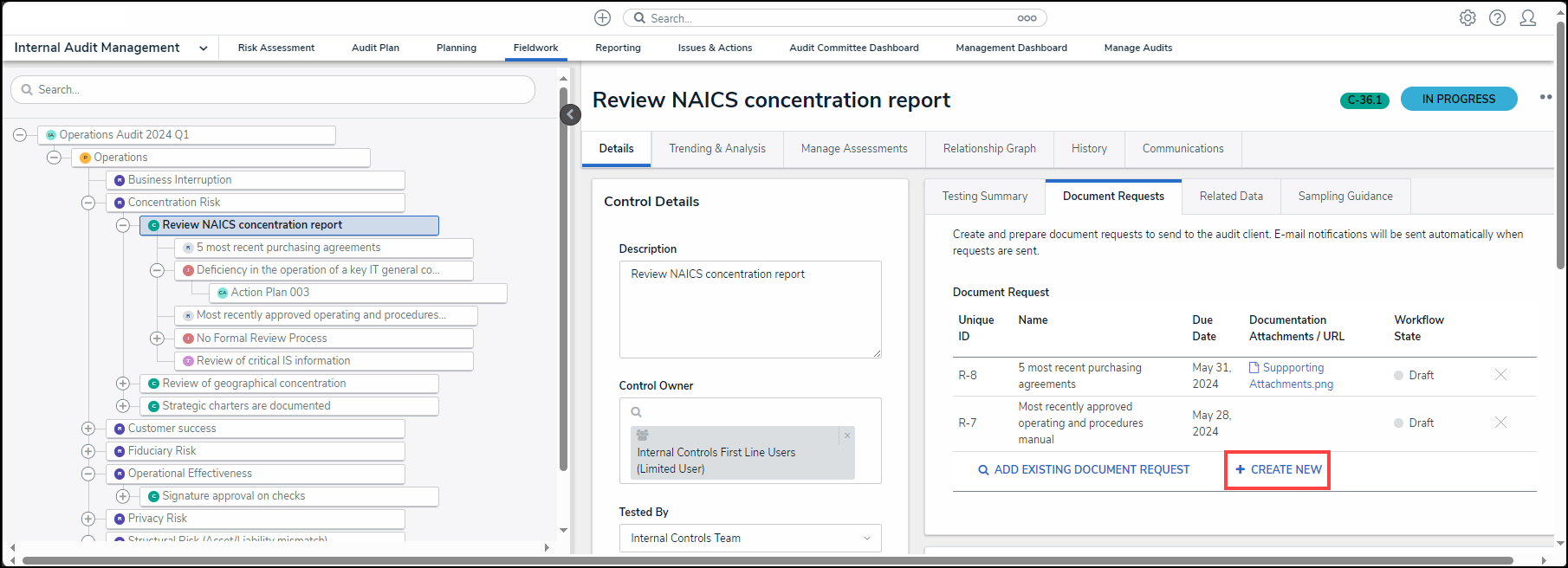
Task: Open the settings gear icon
Action: [x=1468, y=18]
